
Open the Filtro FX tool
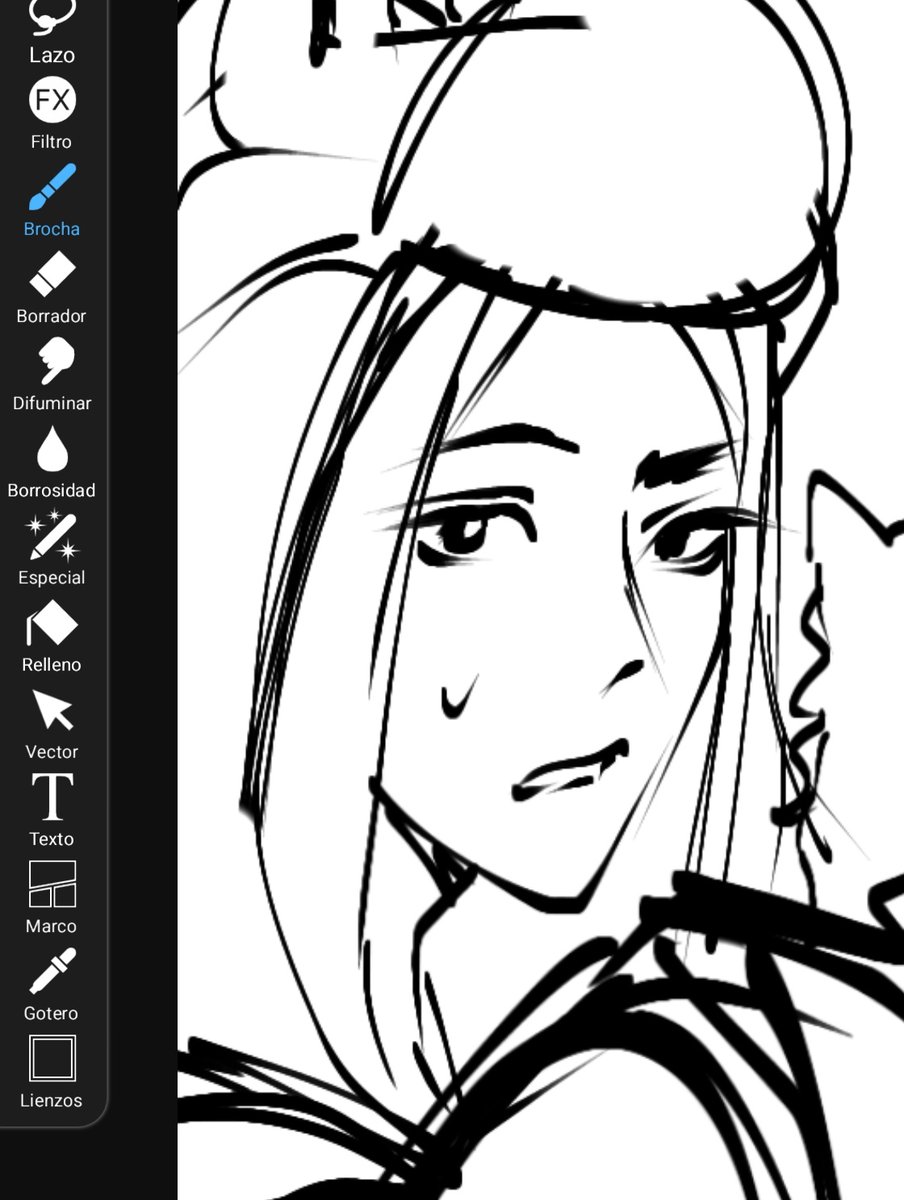(x=52, y=113)
